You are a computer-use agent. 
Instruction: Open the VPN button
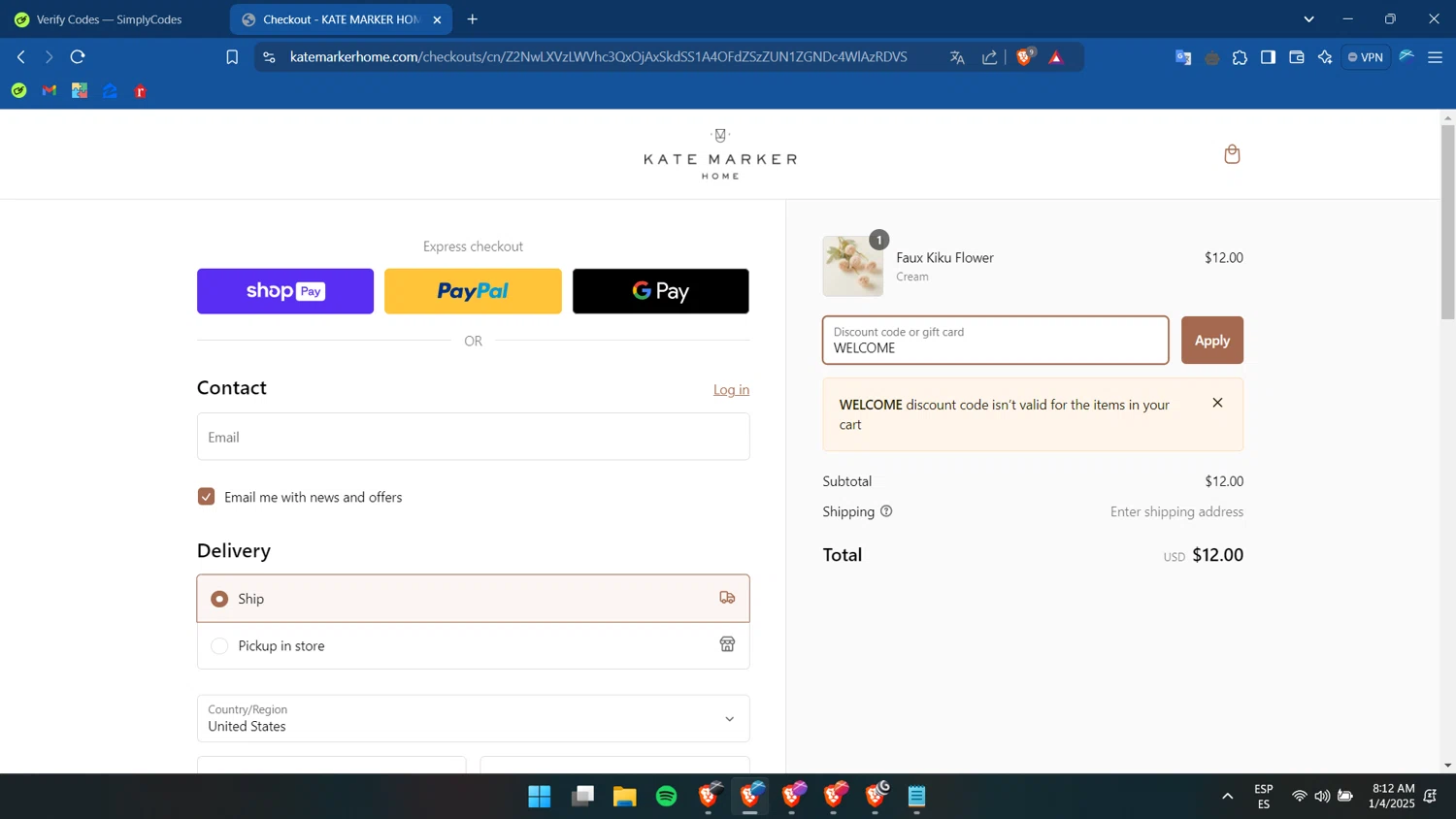tap(1365, 57)
